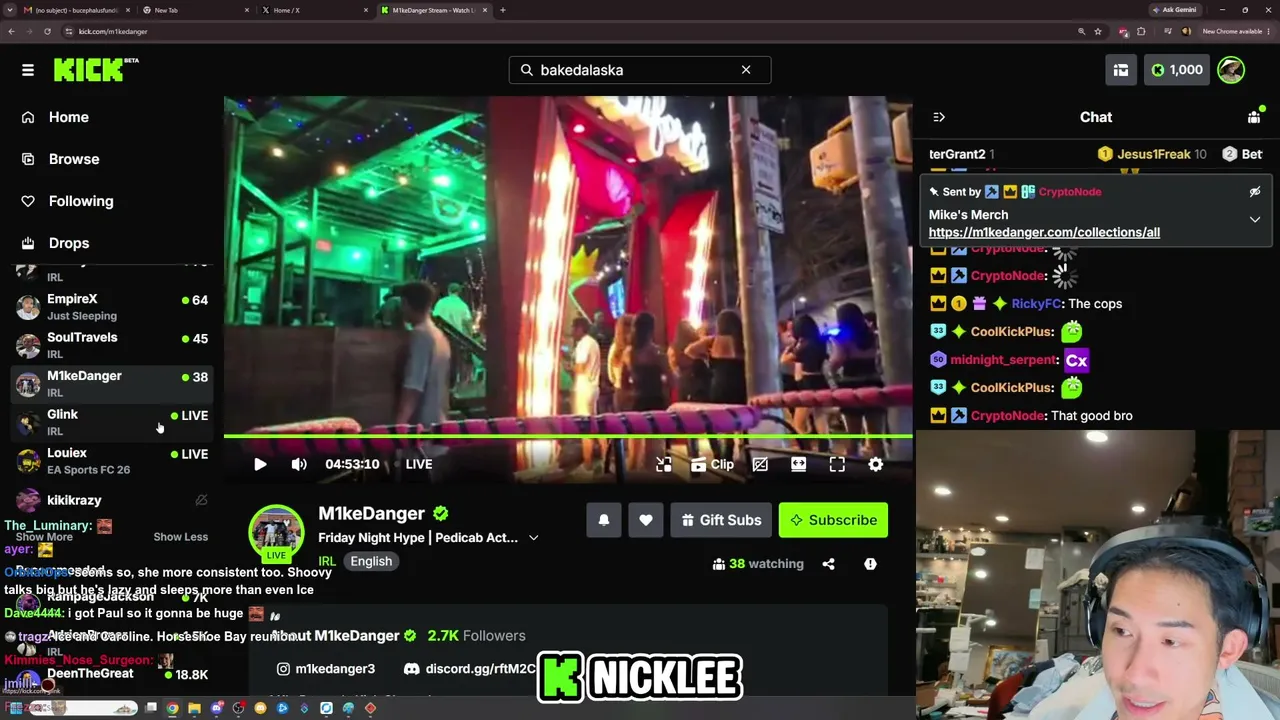Expand the stream title dropdown
This screenshot has width=1280, height=720.
pyautogui.click(x=534, y=538)
